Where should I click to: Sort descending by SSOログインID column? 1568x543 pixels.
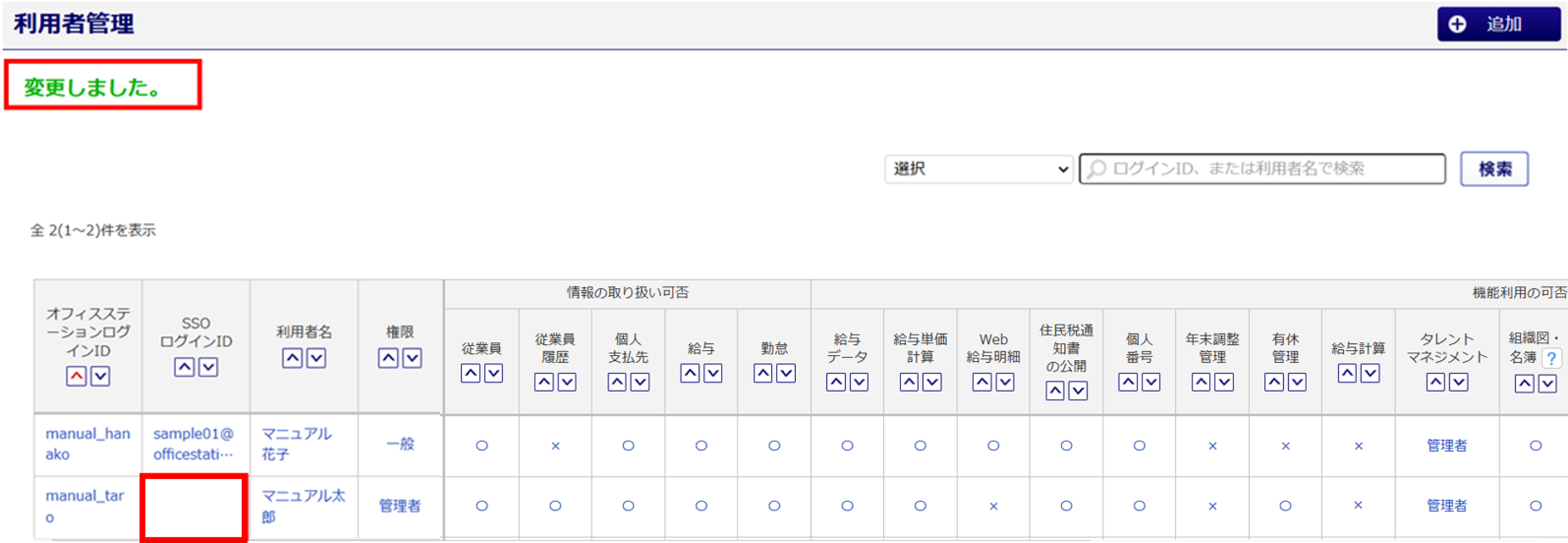click(208, 367)
